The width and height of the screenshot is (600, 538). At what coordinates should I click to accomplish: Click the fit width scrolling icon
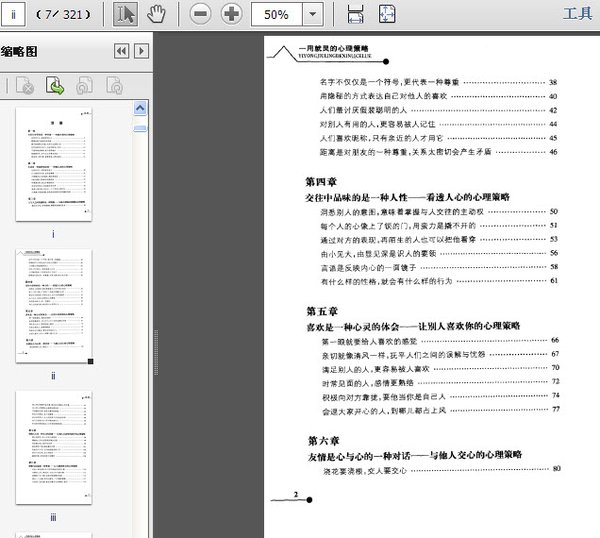(355, 14)
